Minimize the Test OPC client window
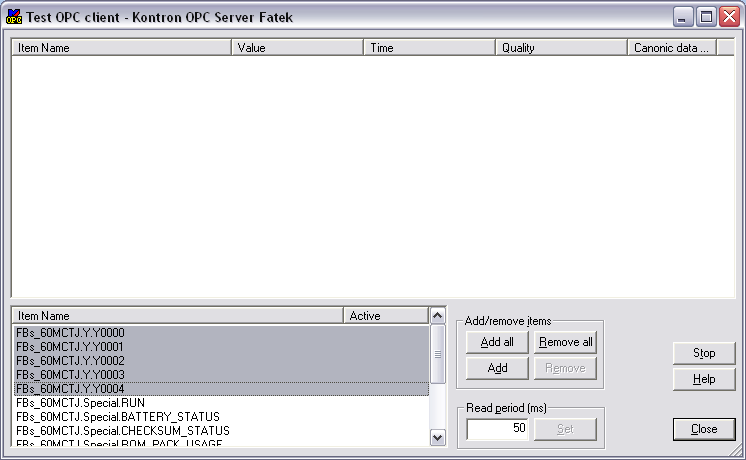 [683, 17]
